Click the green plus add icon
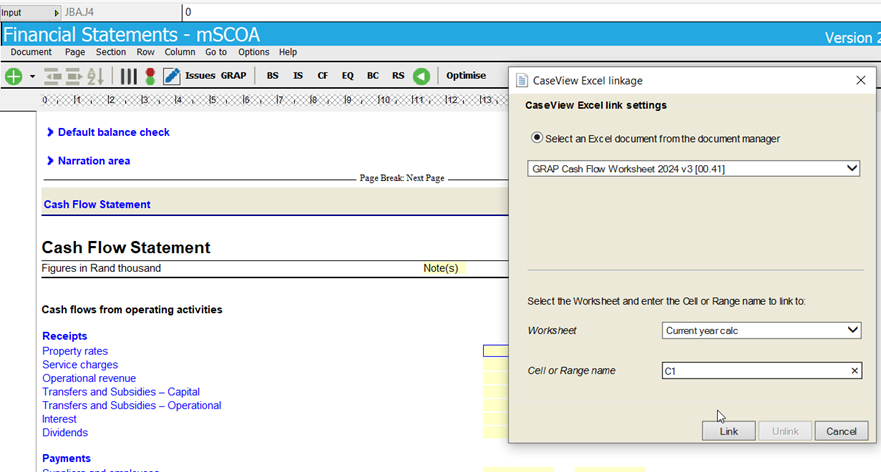Screen dimensions: 881x472 13,76
